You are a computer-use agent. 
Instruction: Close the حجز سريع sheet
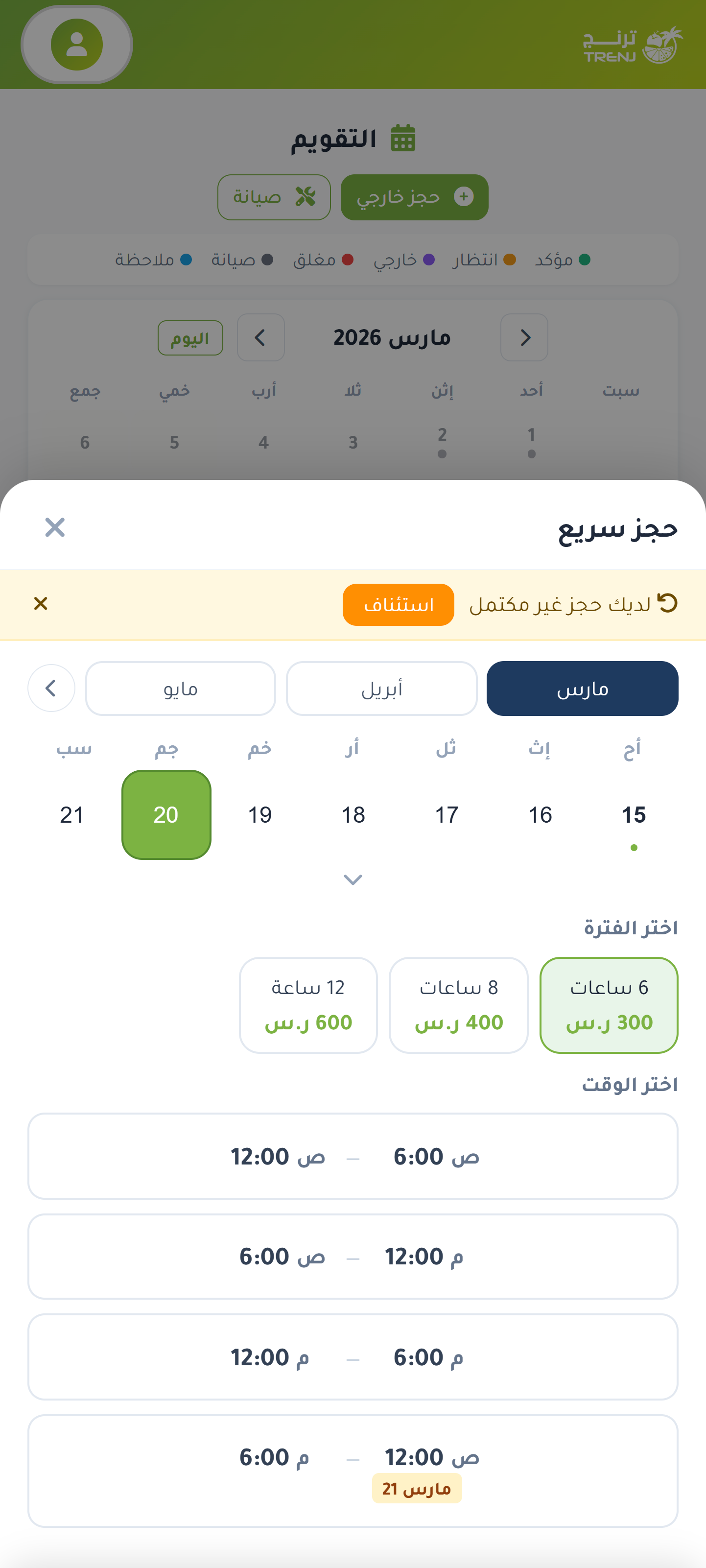point(55,527)
